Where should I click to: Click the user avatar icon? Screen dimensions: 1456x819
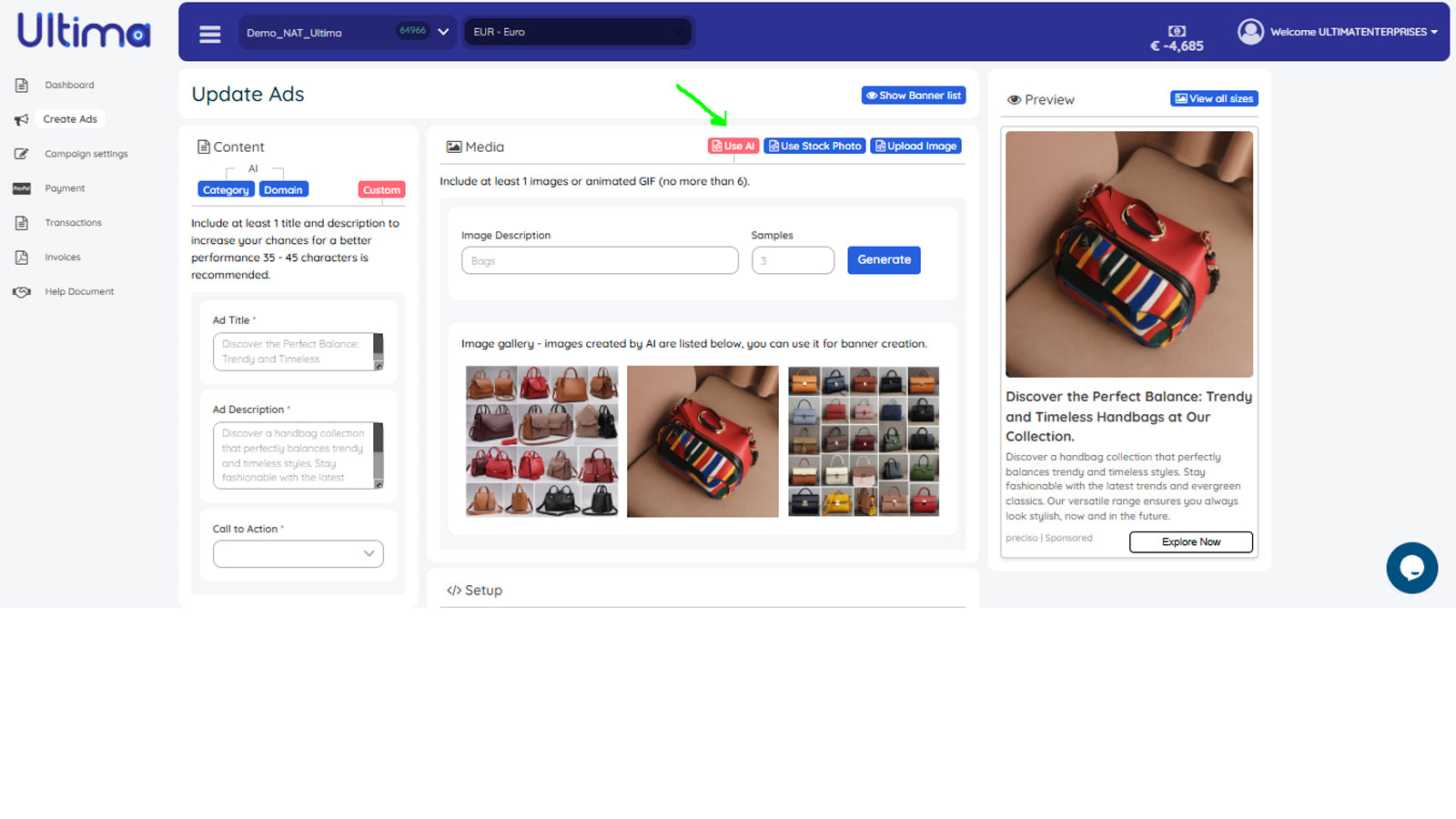tap(1251, 32)
